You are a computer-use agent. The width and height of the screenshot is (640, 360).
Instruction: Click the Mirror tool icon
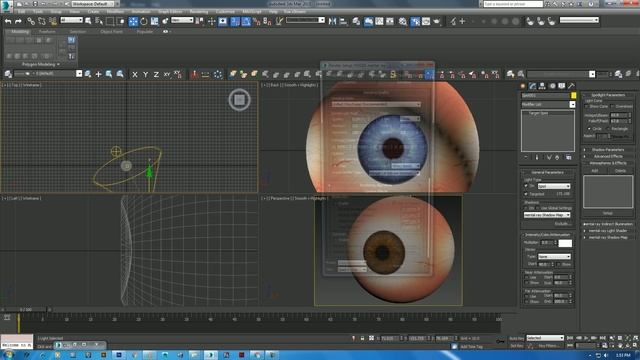333,21
